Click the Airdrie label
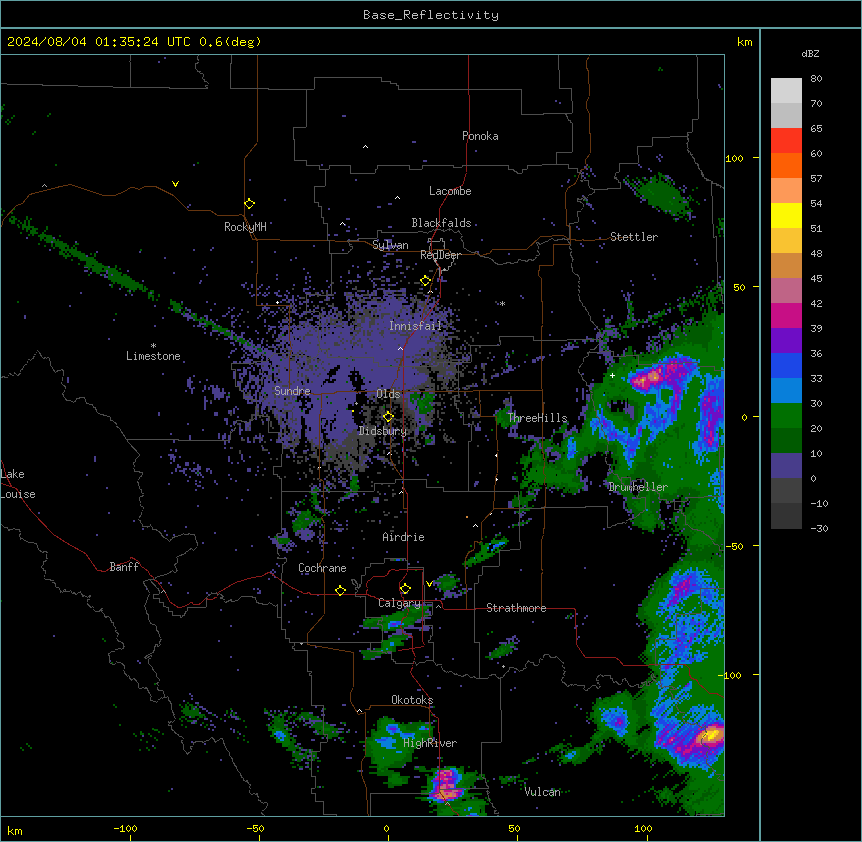The height and width of the screenshot is (842, 862). point(404,537)
